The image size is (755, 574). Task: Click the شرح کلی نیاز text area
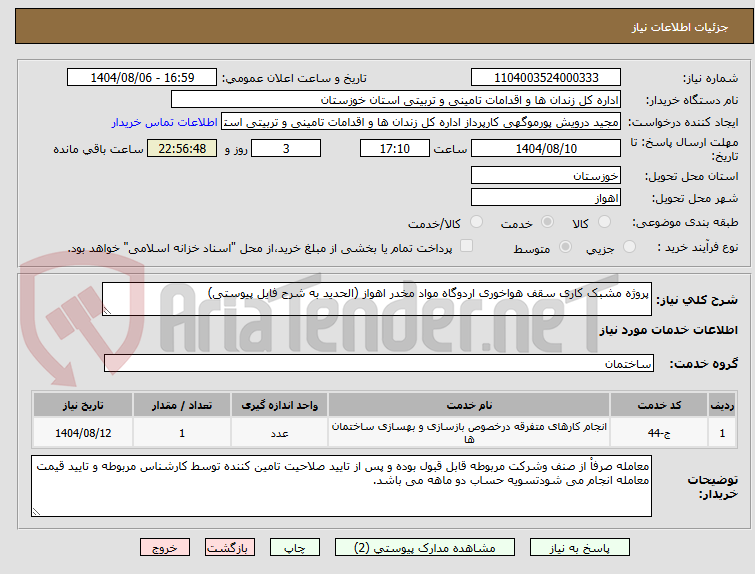point(377,299)
